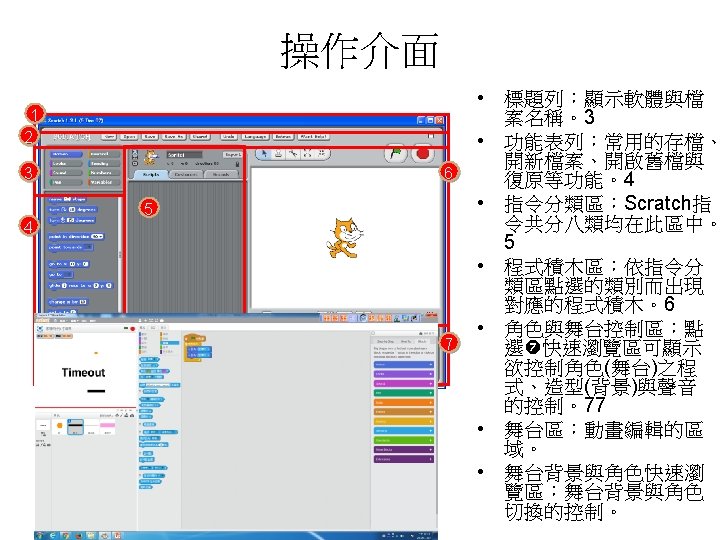720x540 pixels.
Task: Select the Sensing block category
Action: (104, 163)
